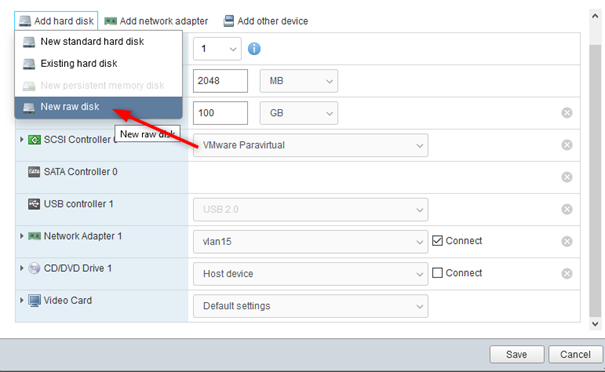Click Add other device
The image size is (605, 372).
point(266,21)
